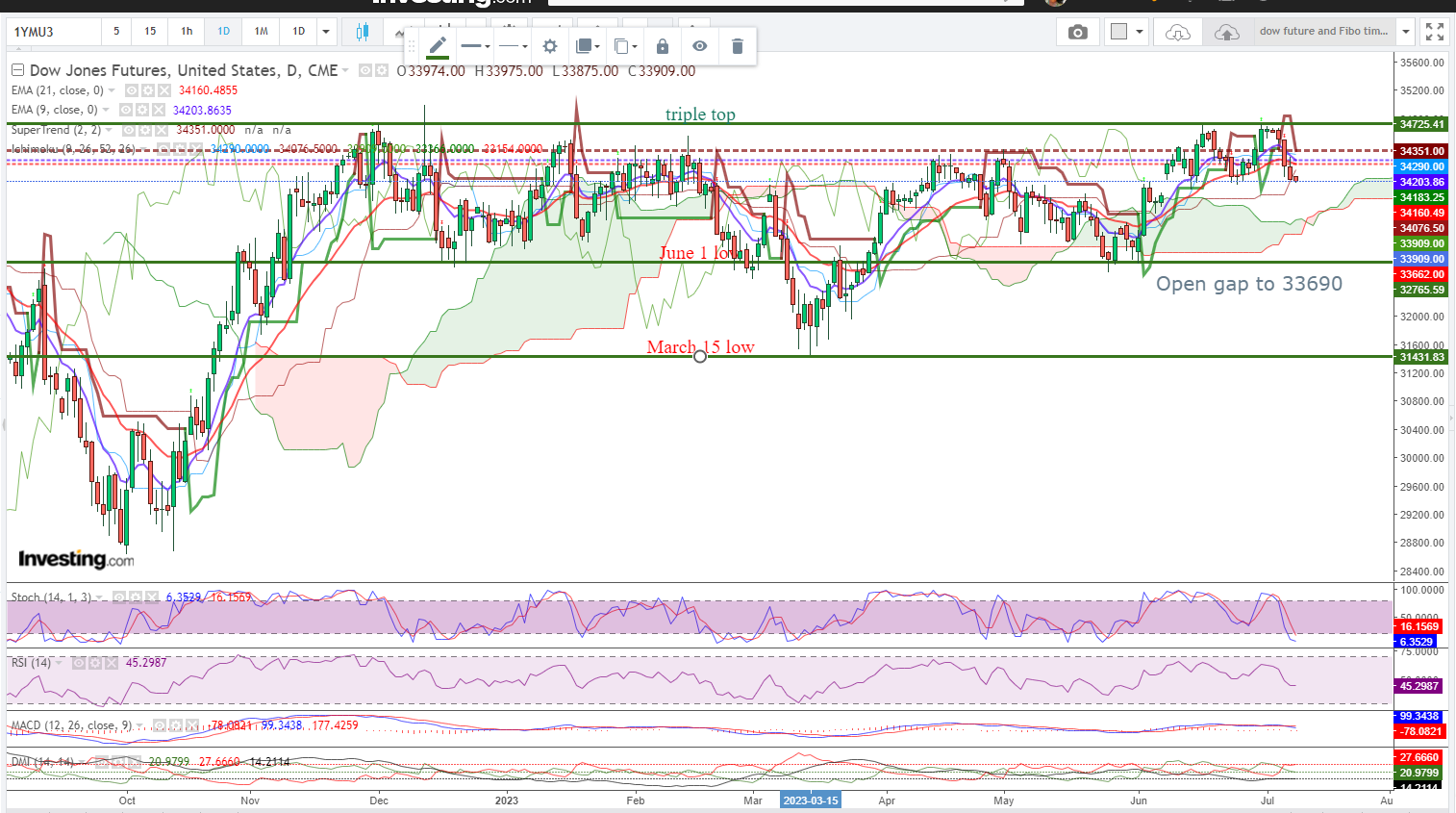Open drawing settings gear in floating toolbar
Image resolution: width=1456 pixels, height=813 pixels.
pyautogui.click(x=549, y=46)
